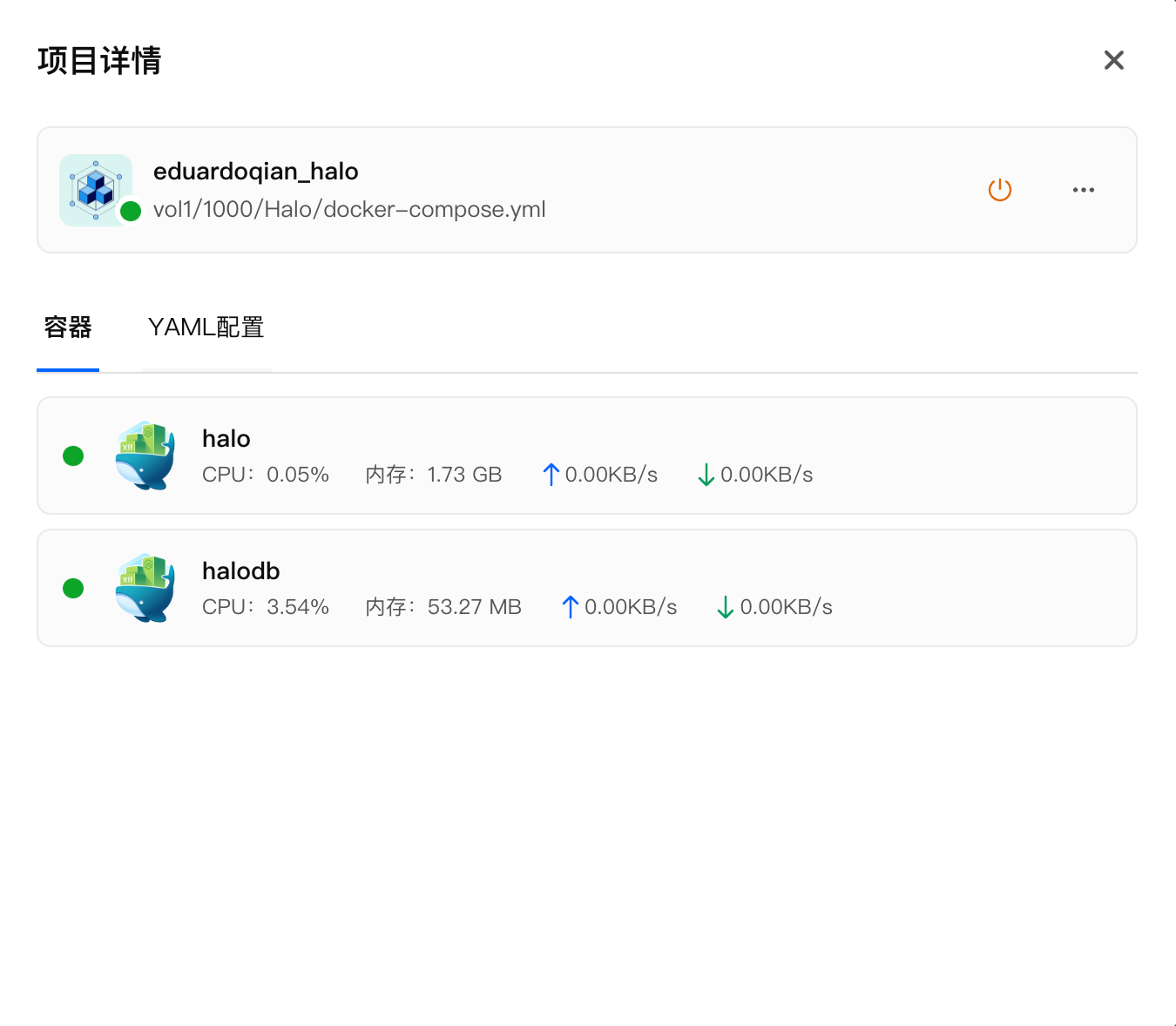Screen dimensions: 1176x1026
Task: Click the halodb memory usage 53.27 MB
Action: point(474,607)
